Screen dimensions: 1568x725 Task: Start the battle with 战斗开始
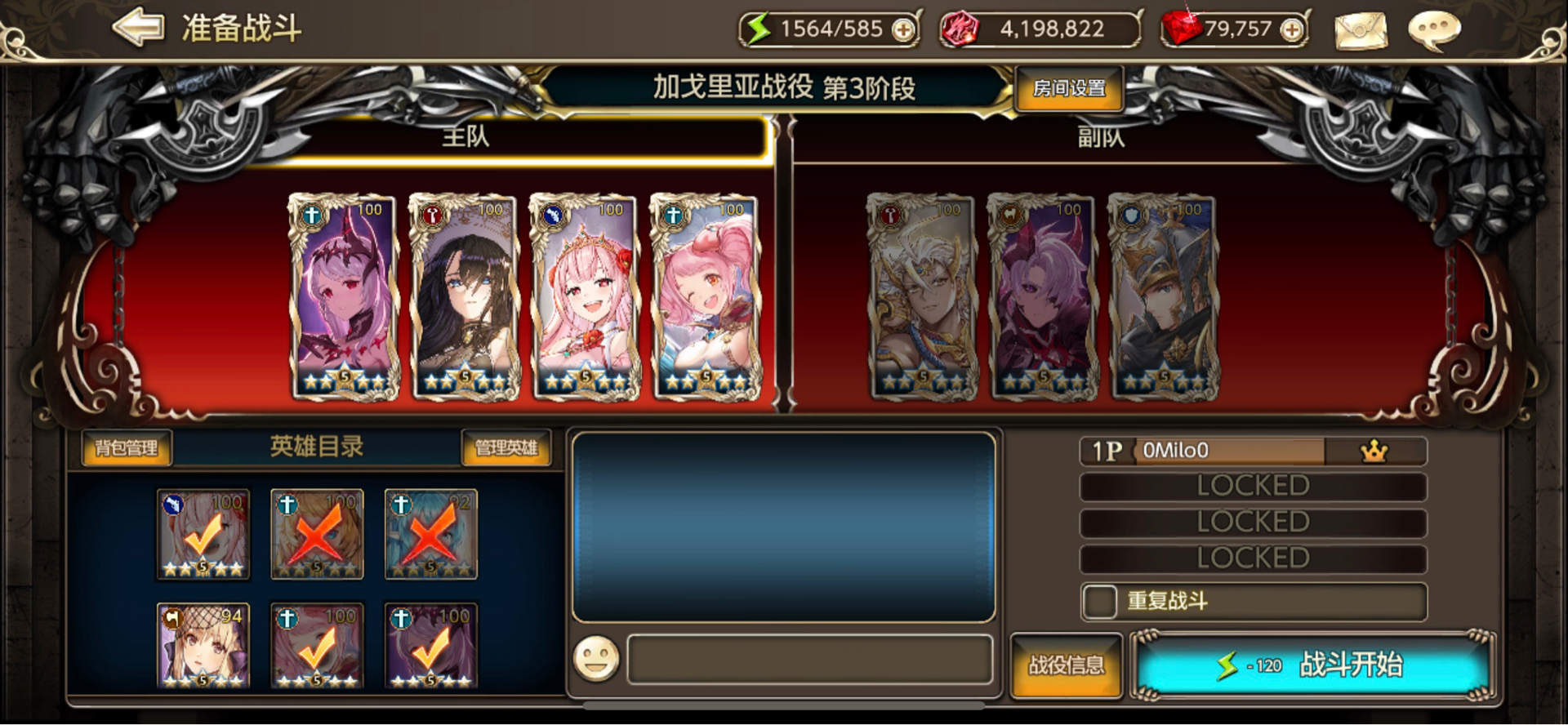coord(1313,665)
